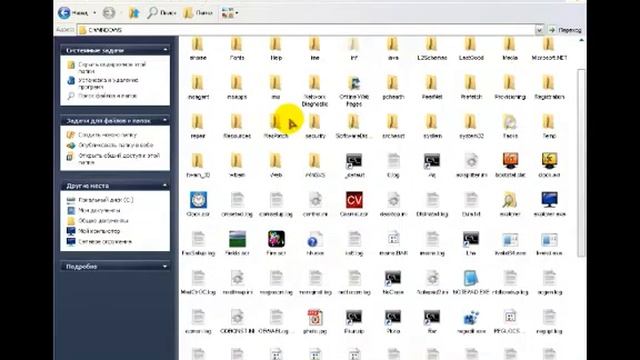Open the Back history dropdown arrow
Screen dimensions: 640x360
click(x=95, y=13)
